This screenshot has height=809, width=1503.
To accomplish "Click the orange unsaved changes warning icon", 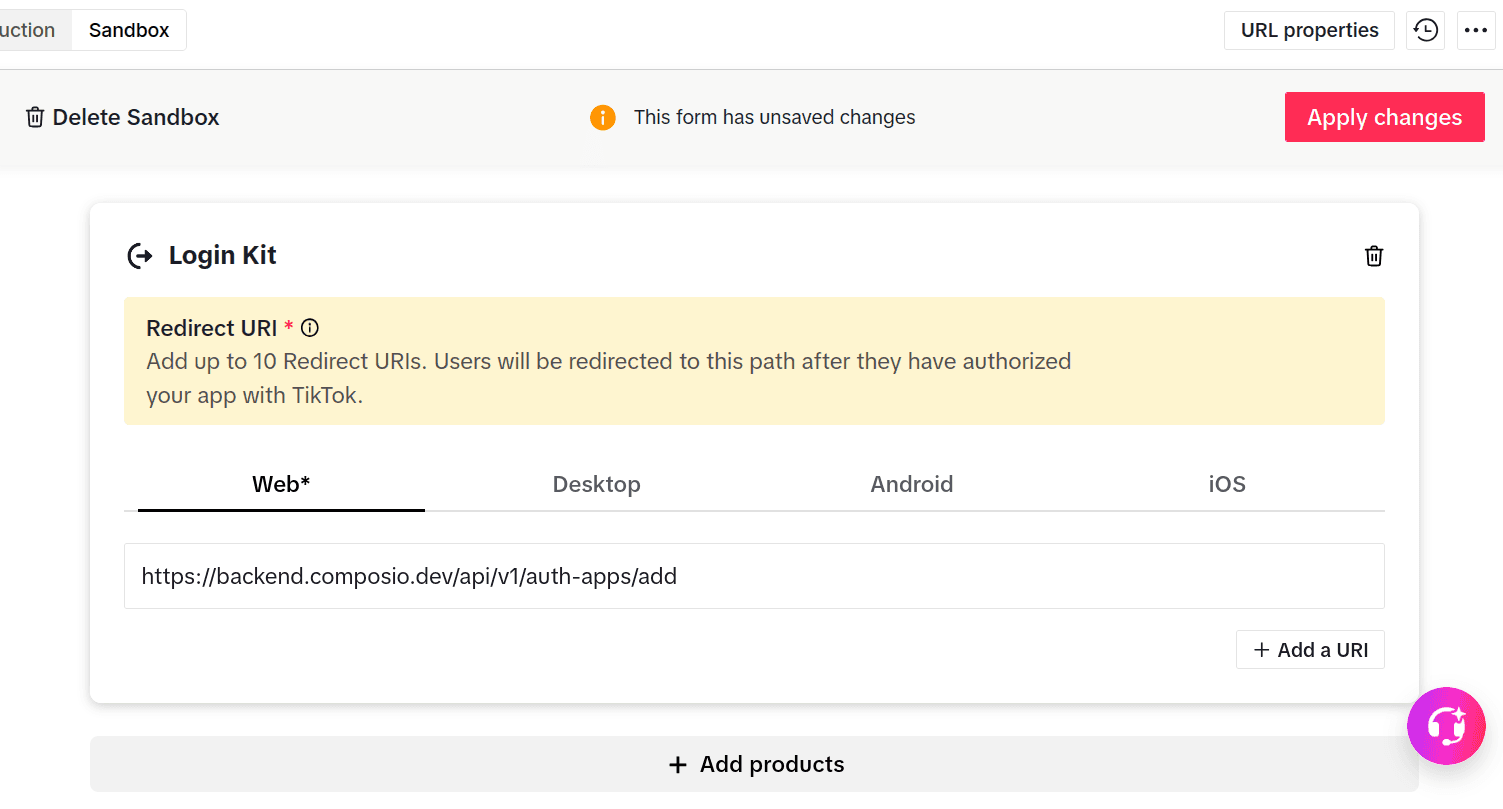I will click(603, 118).
